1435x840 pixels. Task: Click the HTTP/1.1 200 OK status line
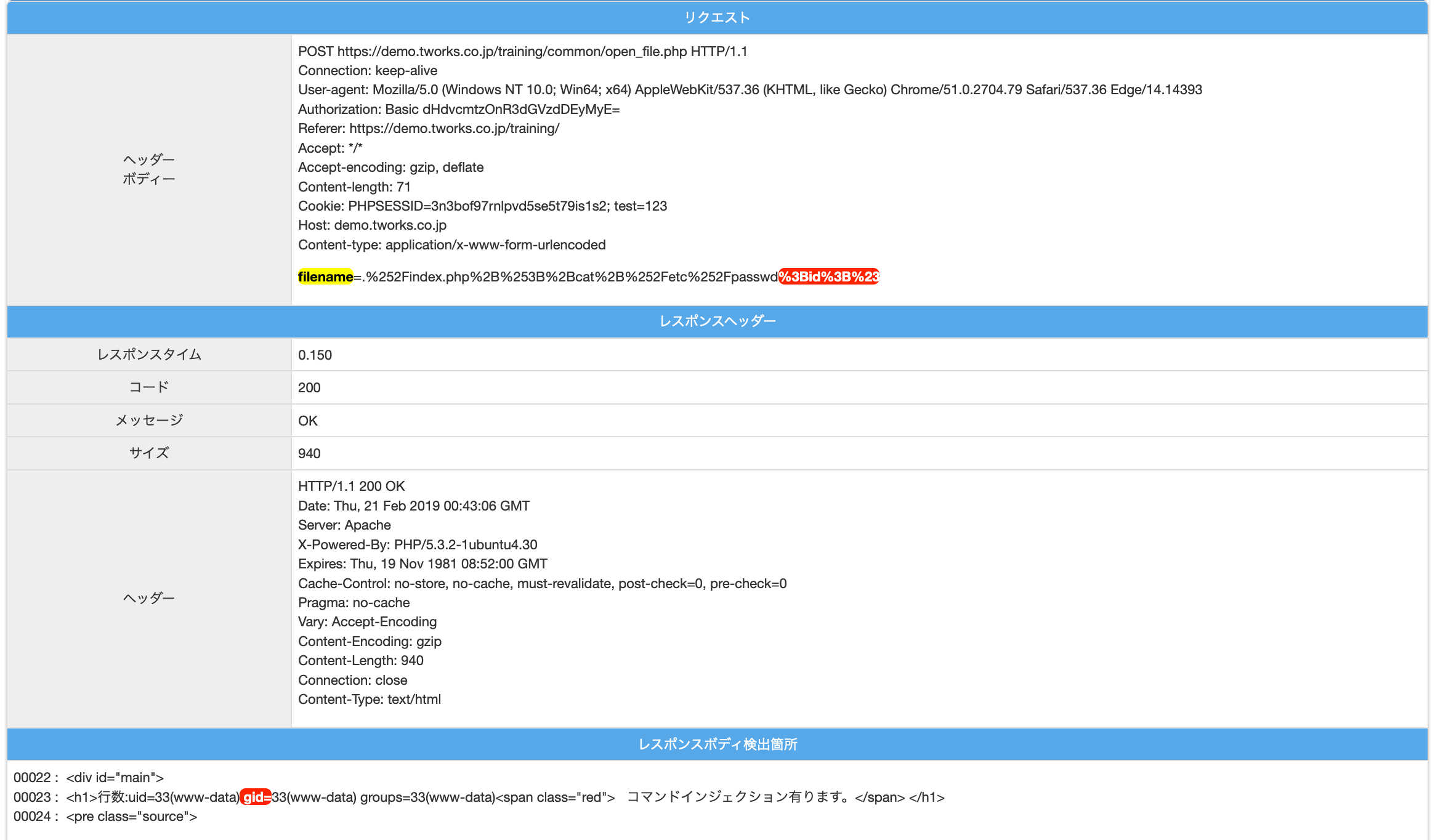pyautogui.click(x=352, y=486)
